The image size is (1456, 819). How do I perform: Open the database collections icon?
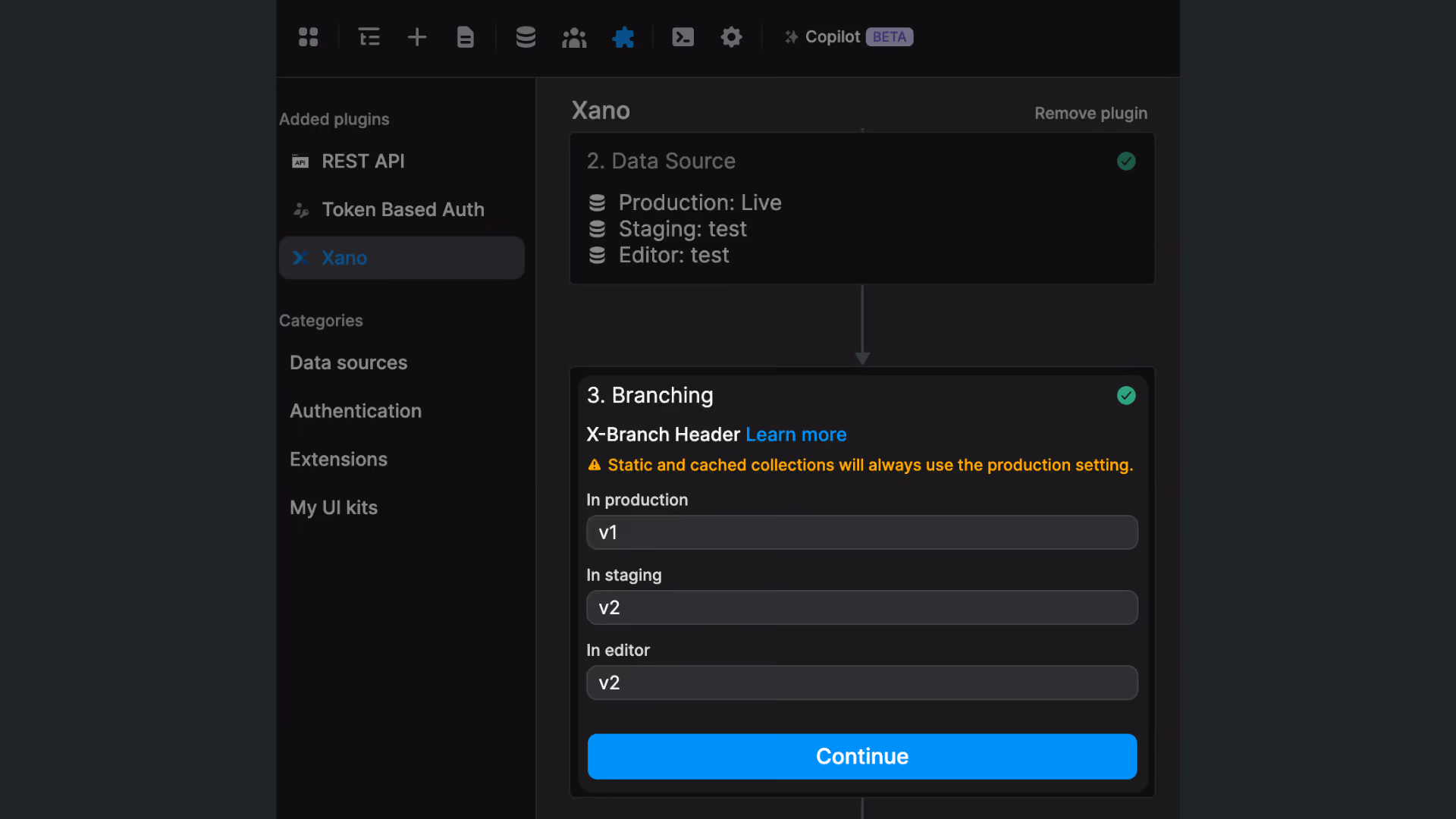click(526, 37)
